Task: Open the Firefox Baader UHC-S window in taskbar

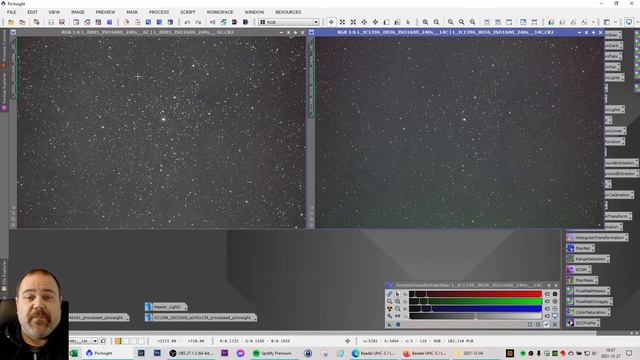Action: [424, 353]
